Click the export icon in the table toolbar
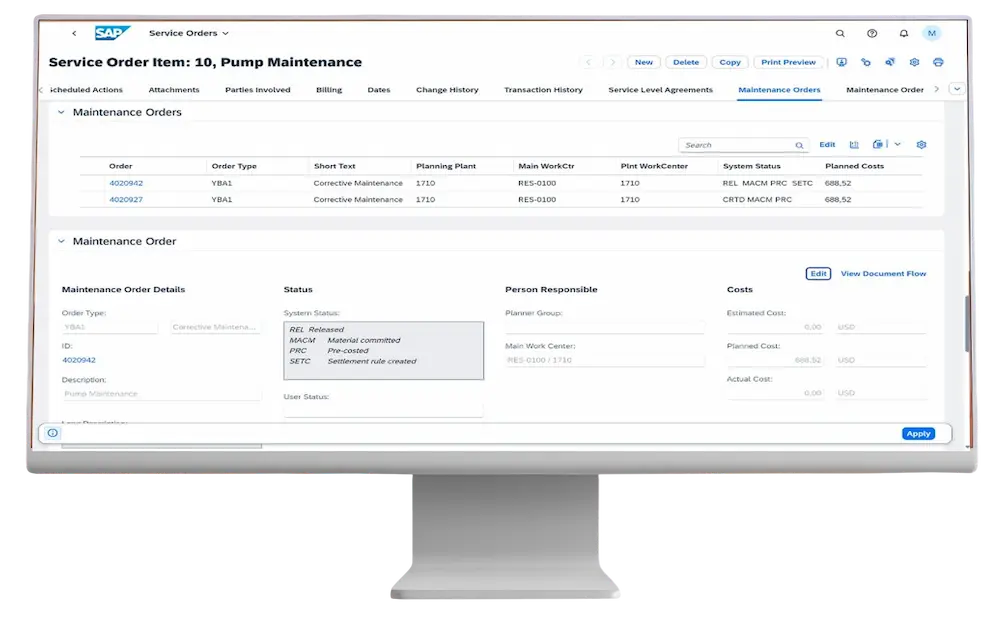Screen dimensions: 1000x619 (x=878, y=145)
